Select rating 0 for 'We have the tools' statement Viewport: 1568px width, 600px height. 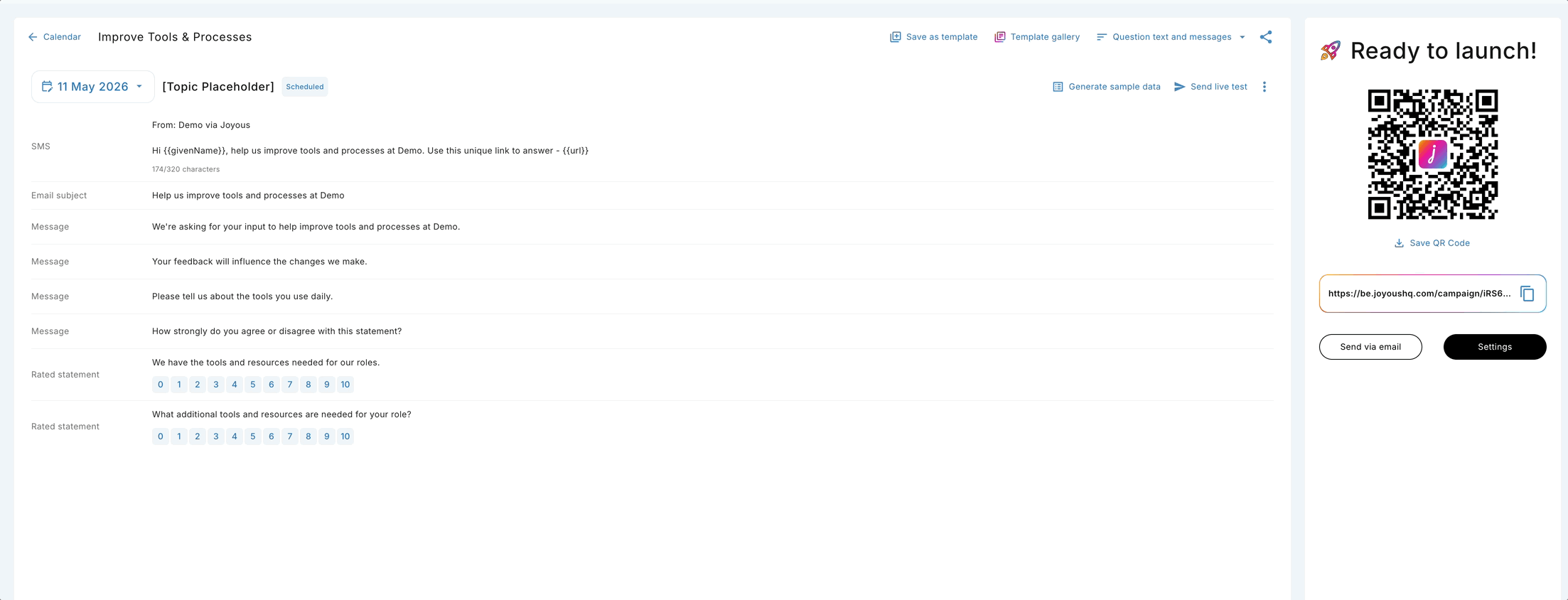pos(161,385)
